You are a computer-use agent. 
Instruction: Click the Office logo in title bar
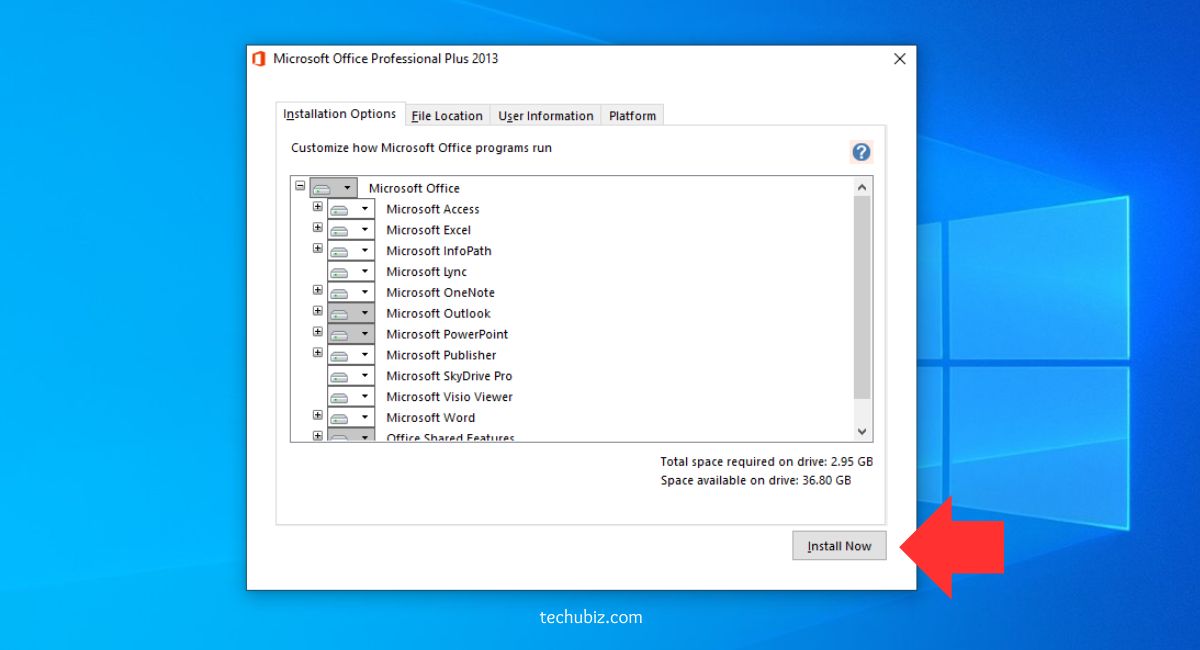pos(259,59)
